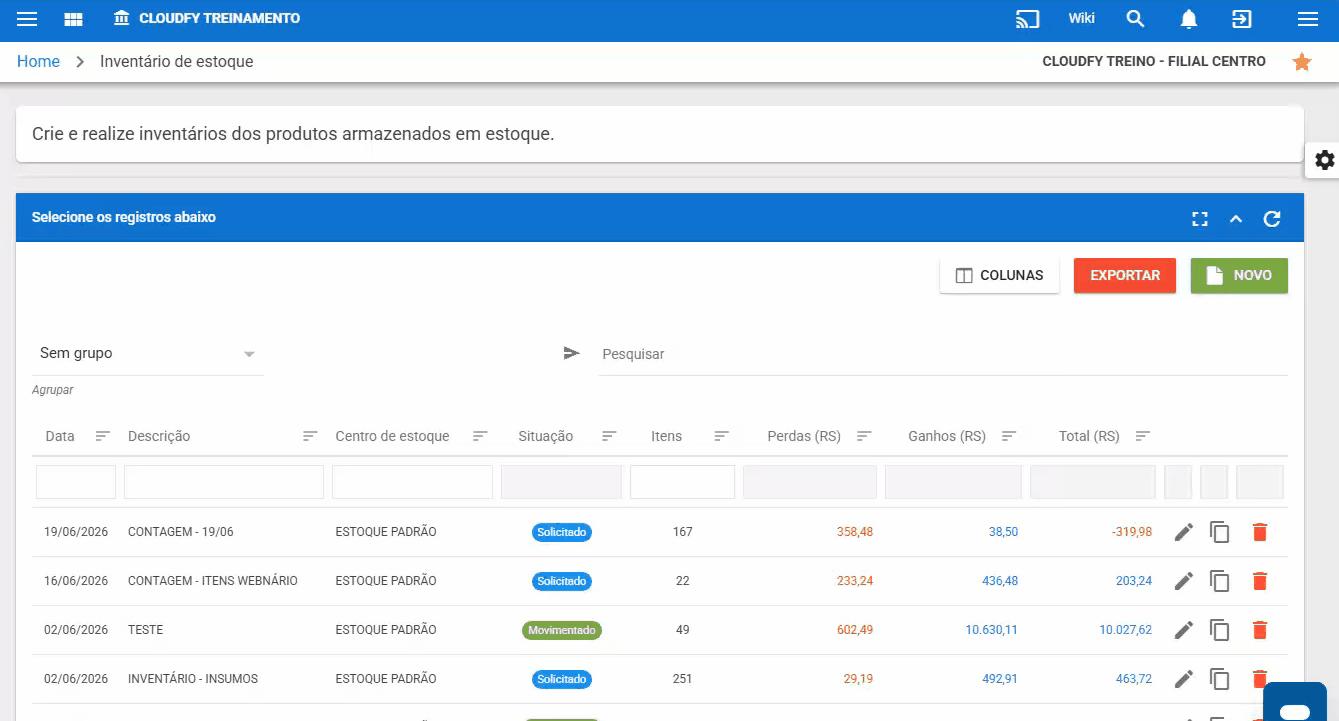Collapse the records panel with chevron
This screenshot has width=1339, height=721.
1236,219
